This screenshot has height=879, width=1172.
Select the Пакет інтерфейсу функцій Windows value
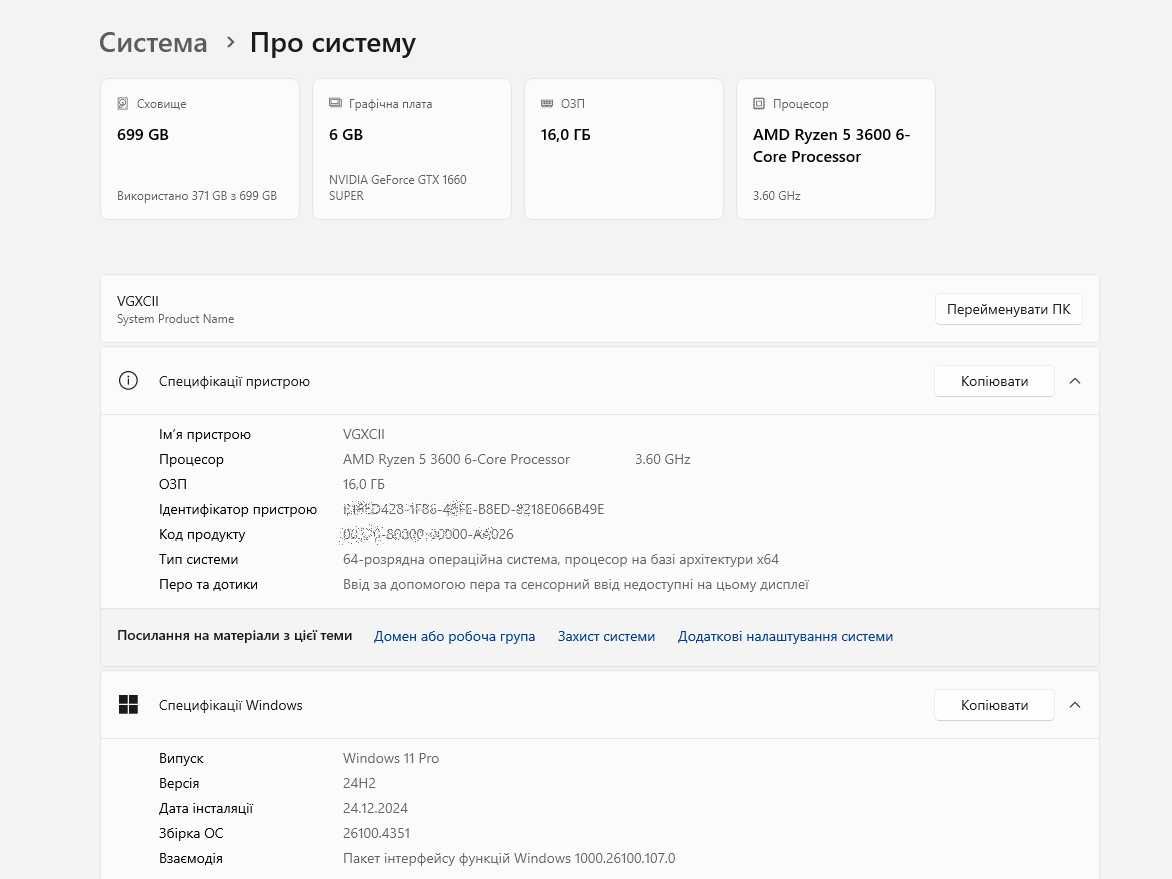[509, 858]
